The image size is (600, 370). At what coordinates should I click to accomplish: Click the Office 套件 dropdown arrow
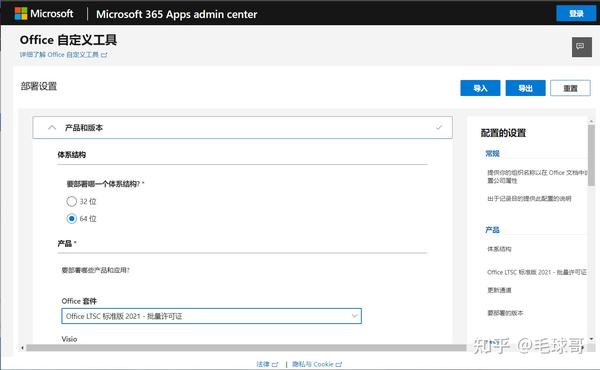point(354,316)
